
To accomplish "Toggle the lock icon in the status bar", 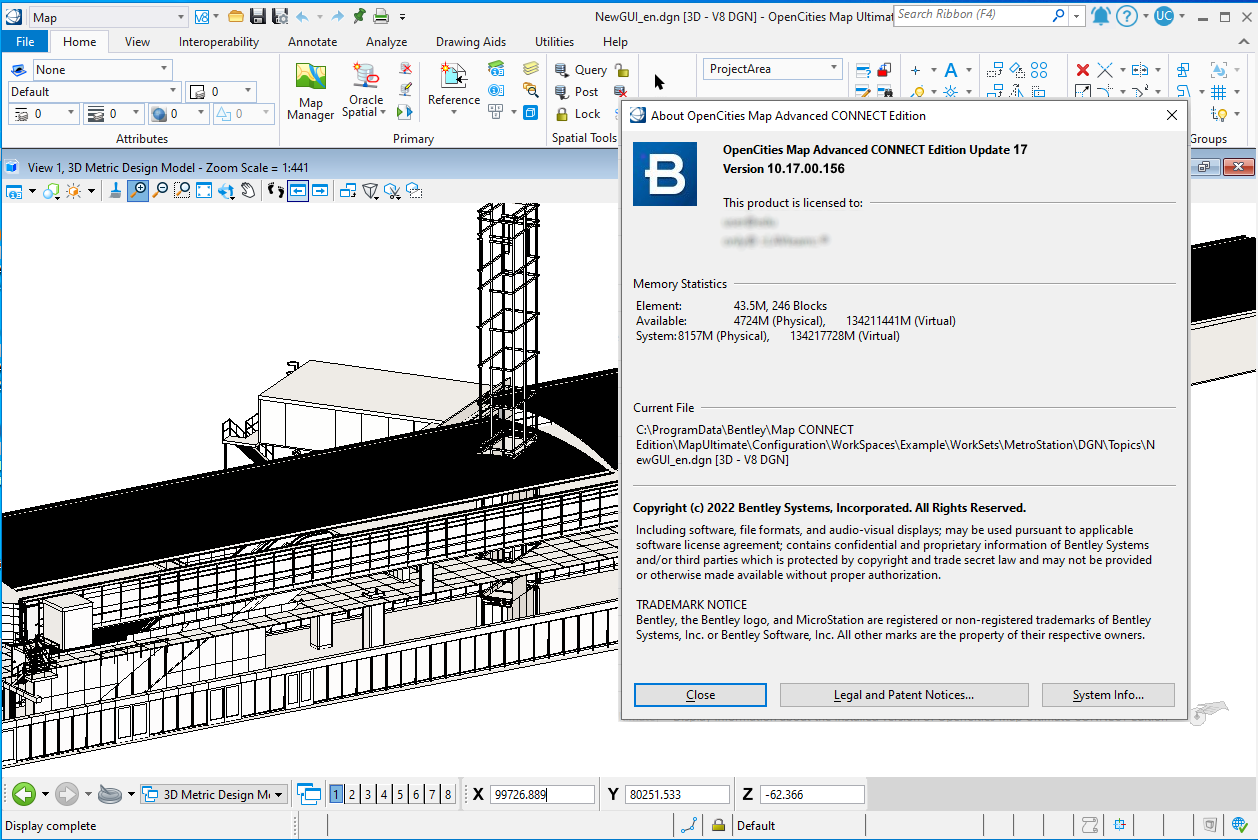I will tap(718, 826).
